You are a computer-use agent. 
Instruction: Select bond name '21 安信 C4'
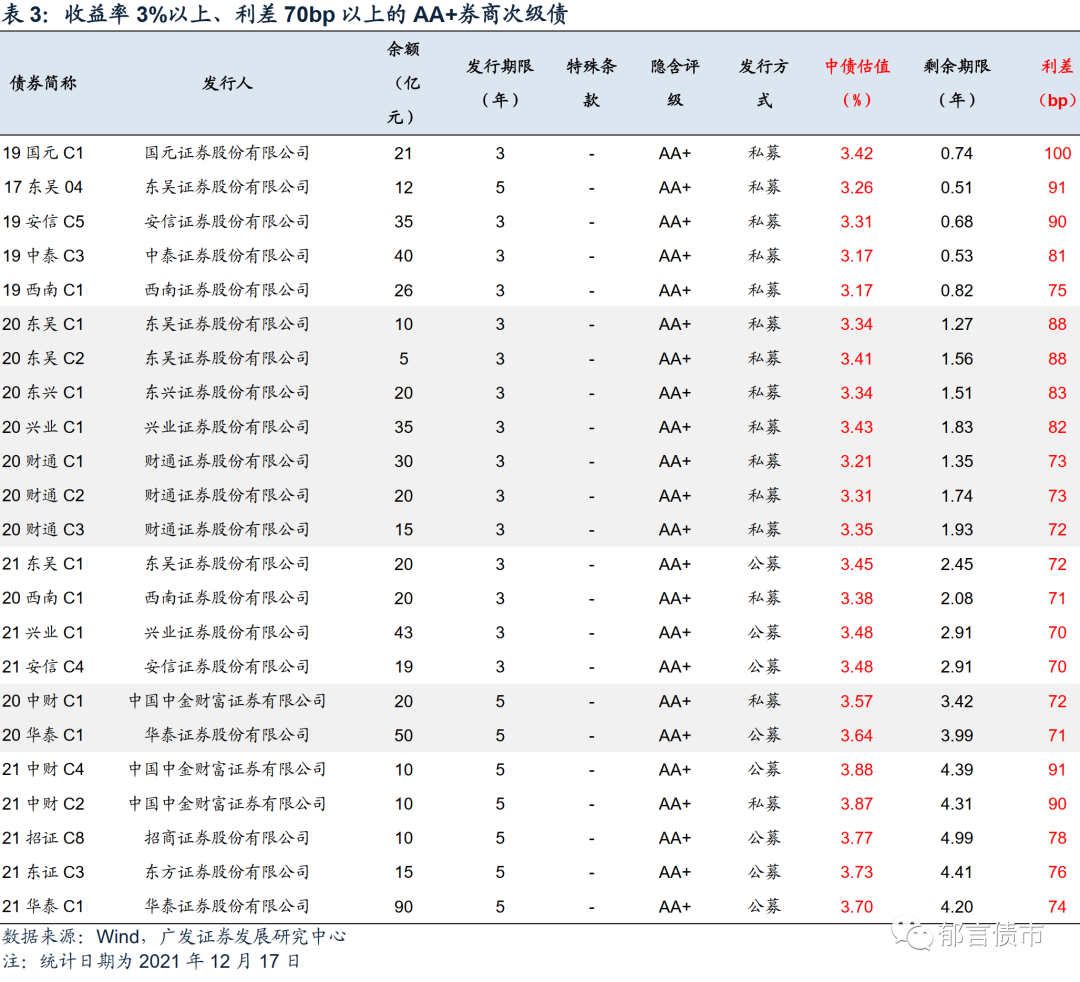pos(43,667)
